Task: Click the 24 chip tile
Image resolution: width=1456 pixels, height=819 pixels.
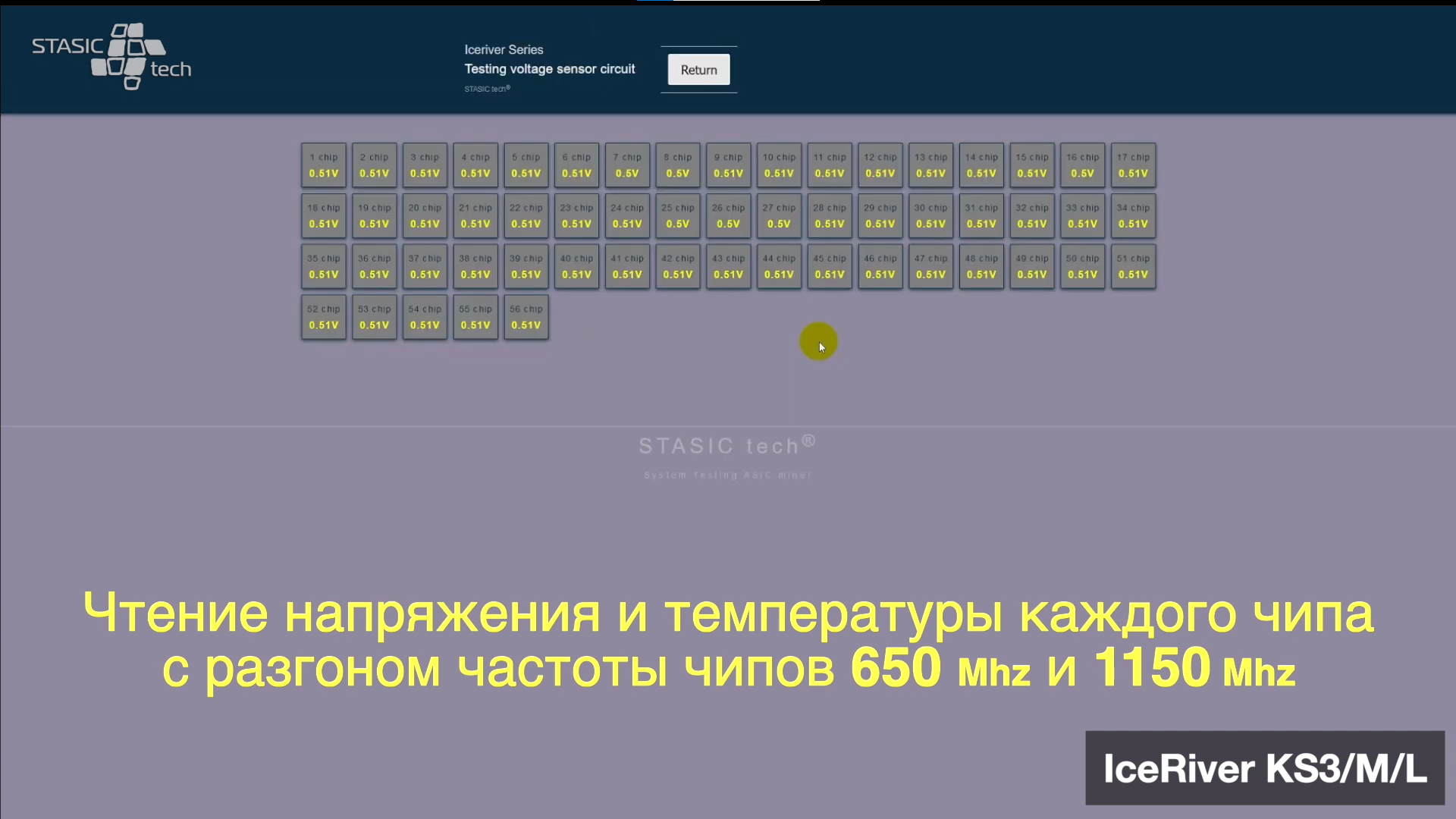Action: 627,216
